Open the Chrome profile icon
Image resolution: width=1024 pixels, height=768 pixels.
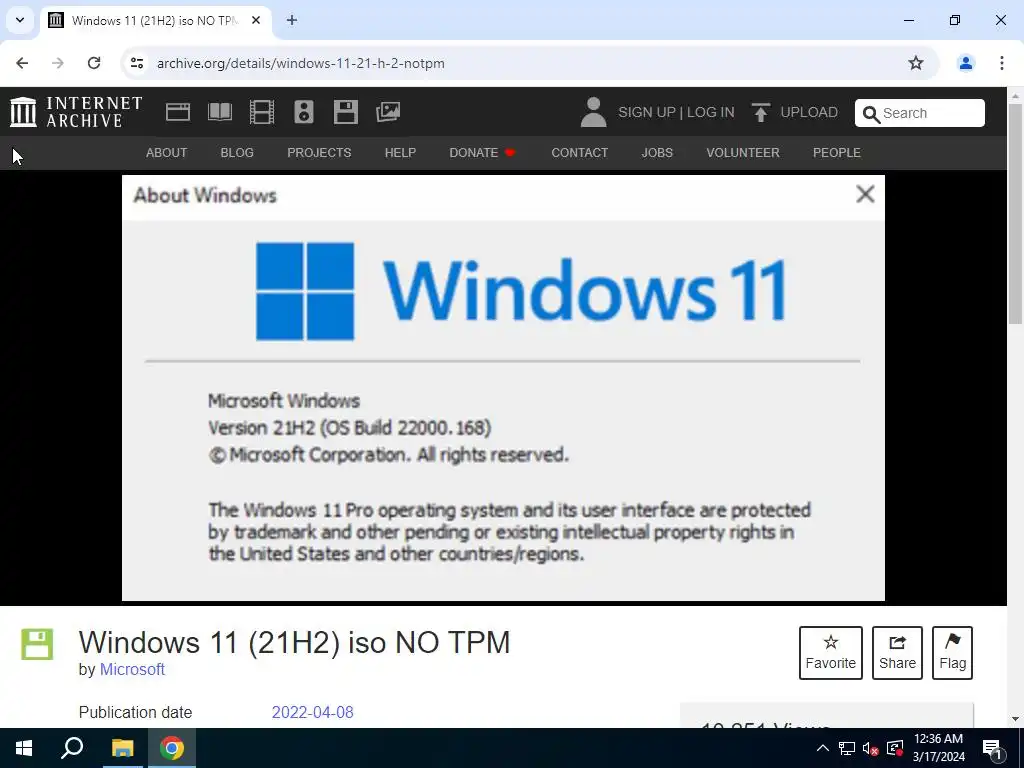[965, 63]
